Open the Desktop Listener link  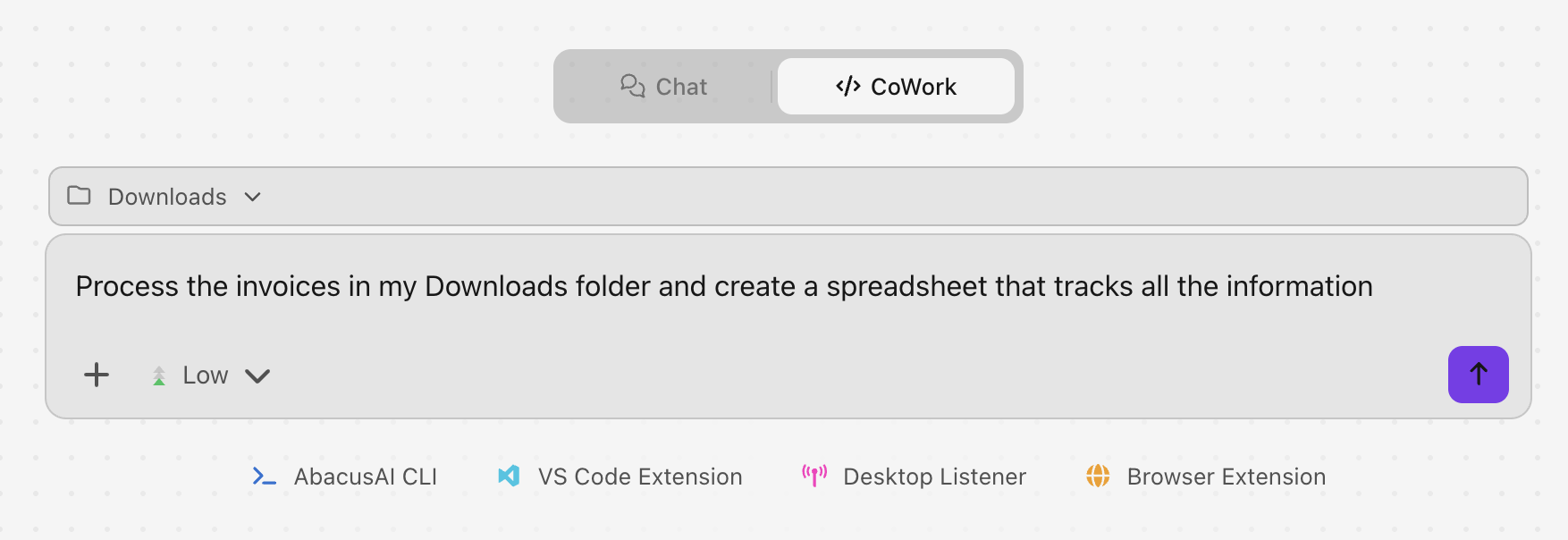[x=934, y=477]
